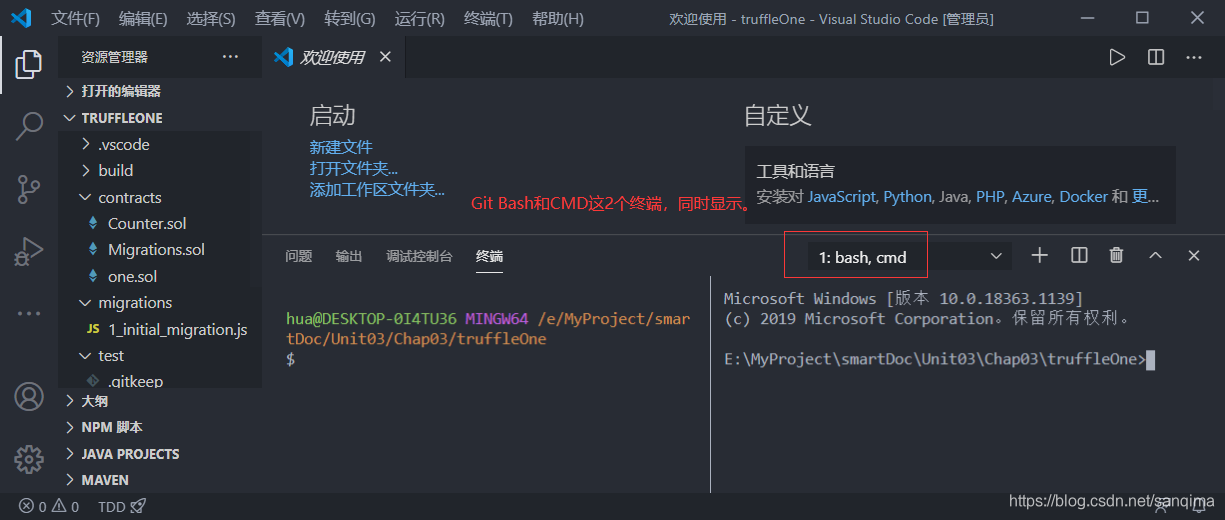Open the 选择(S) menu
1225x520 pixels.
[211, 19]
